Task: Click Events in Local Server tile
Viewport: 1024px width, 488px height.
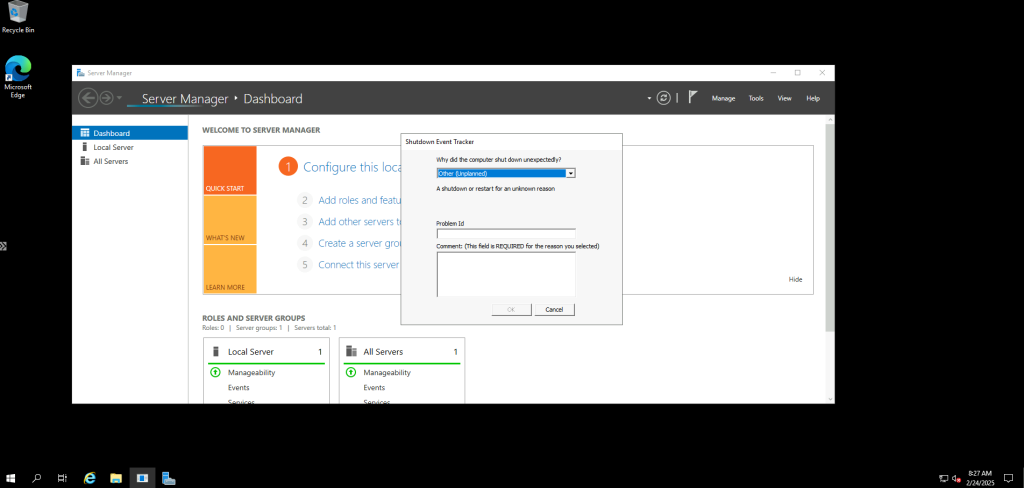Action: point(238,387)
